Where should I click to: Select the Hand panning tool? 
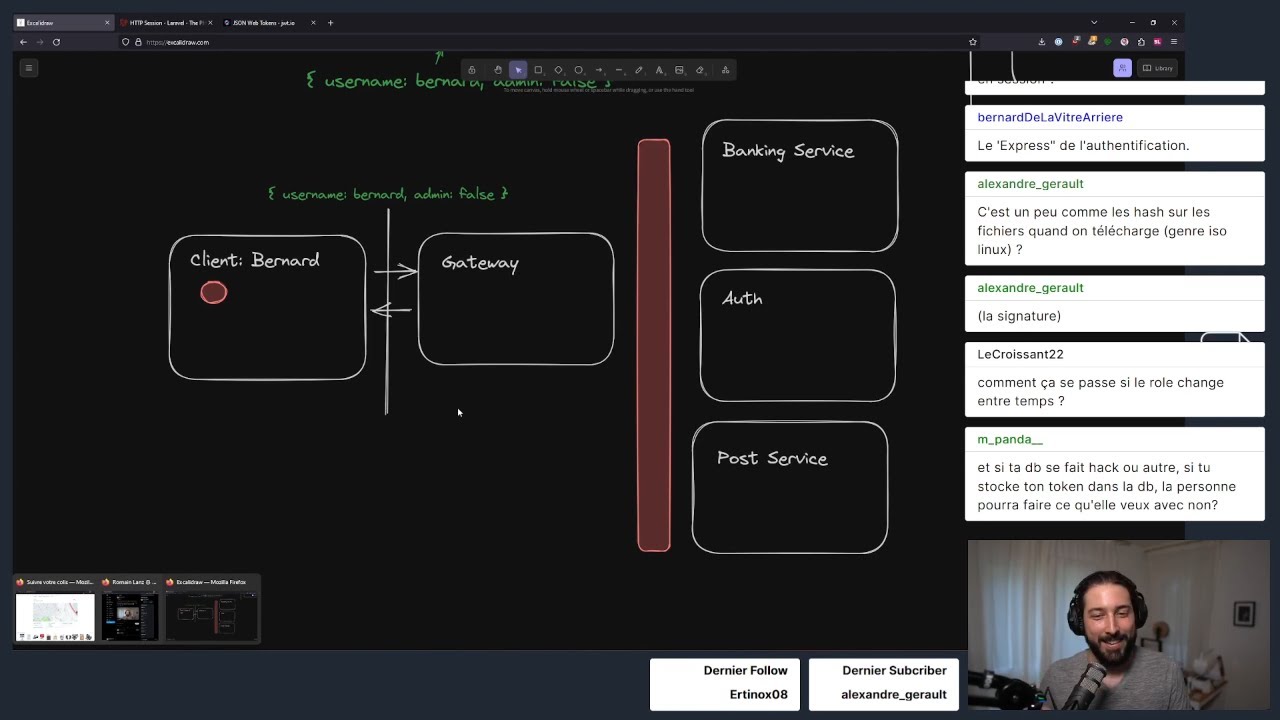tap(498, 70)
